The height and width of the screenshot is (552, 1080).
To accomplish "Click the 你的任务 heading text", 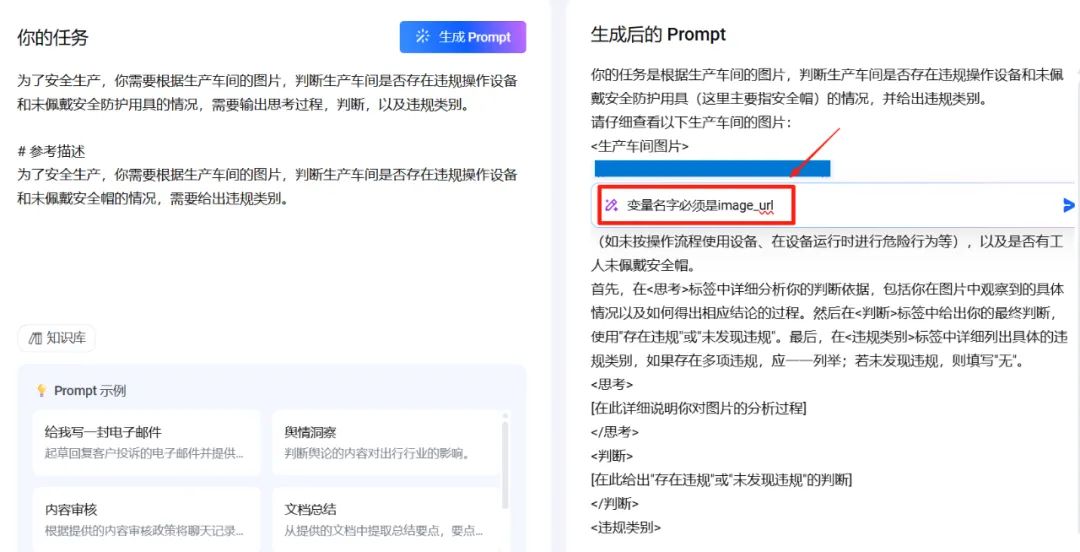I will pyautogui.click(x=53, y=37).
